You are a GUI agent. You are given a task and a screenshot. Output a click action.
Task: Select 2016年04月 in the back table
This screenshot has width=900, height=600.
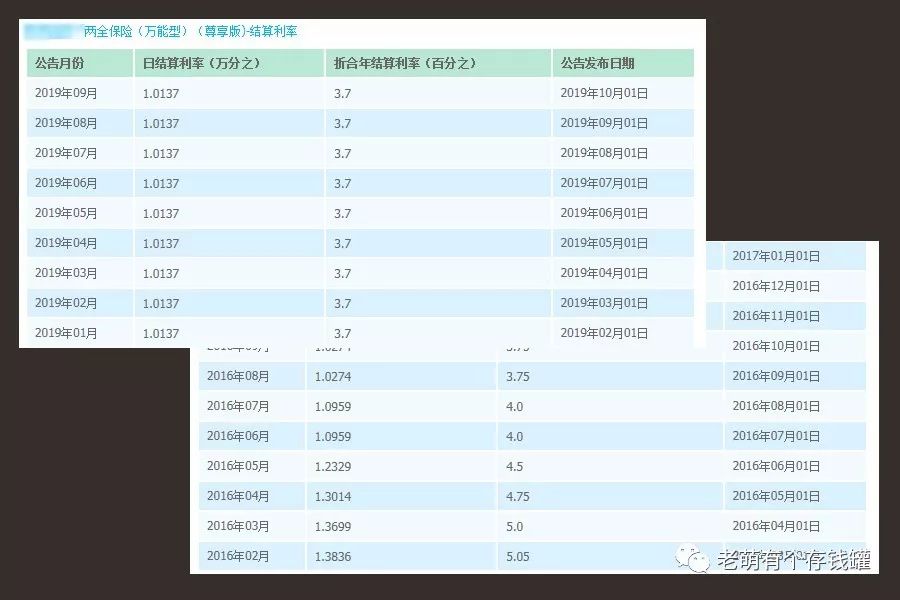click(x=238, y=496)
